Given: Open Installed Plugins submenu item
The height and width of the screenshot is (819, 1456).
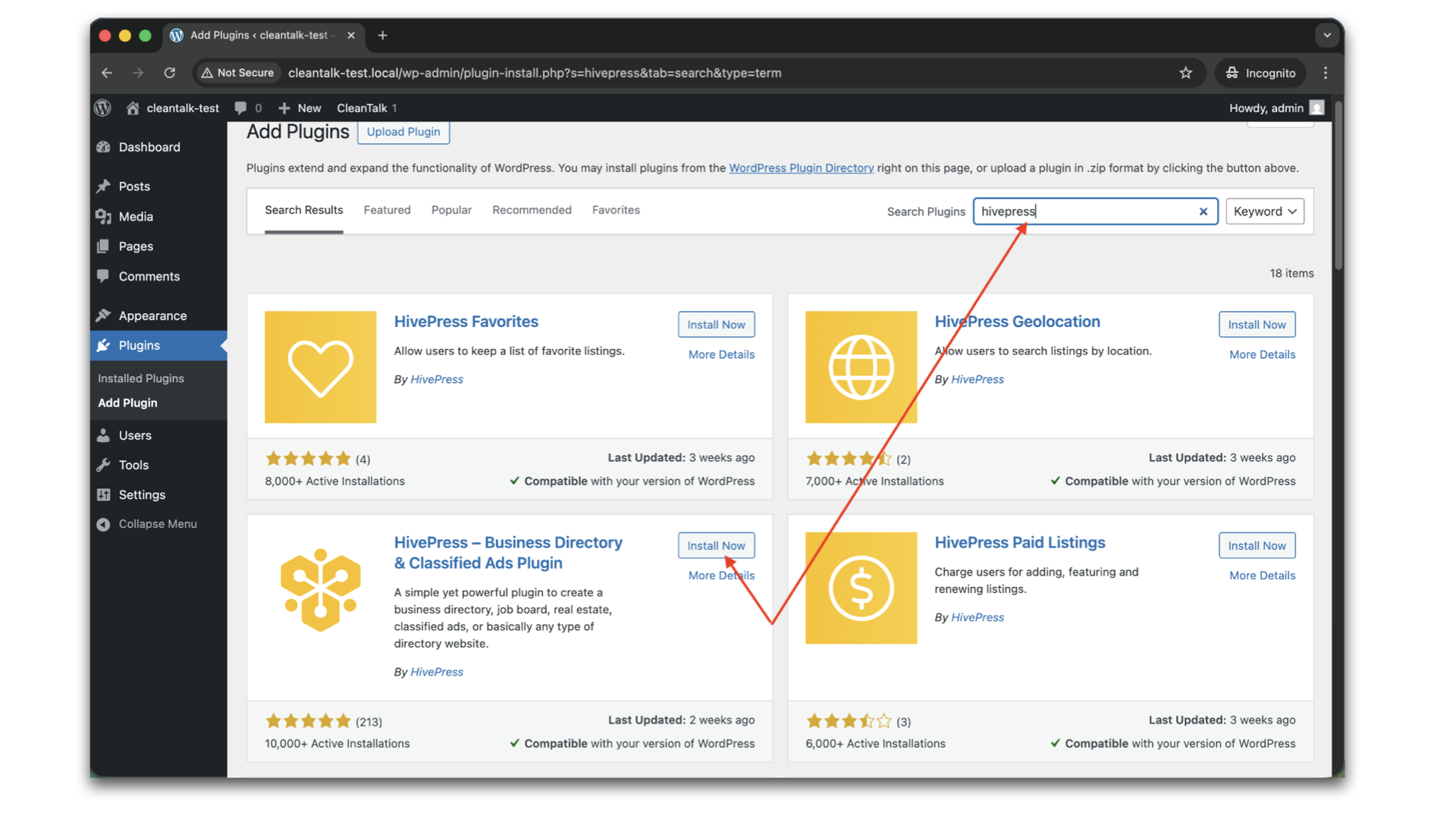Looking at the screenshot, I should 141,378.
